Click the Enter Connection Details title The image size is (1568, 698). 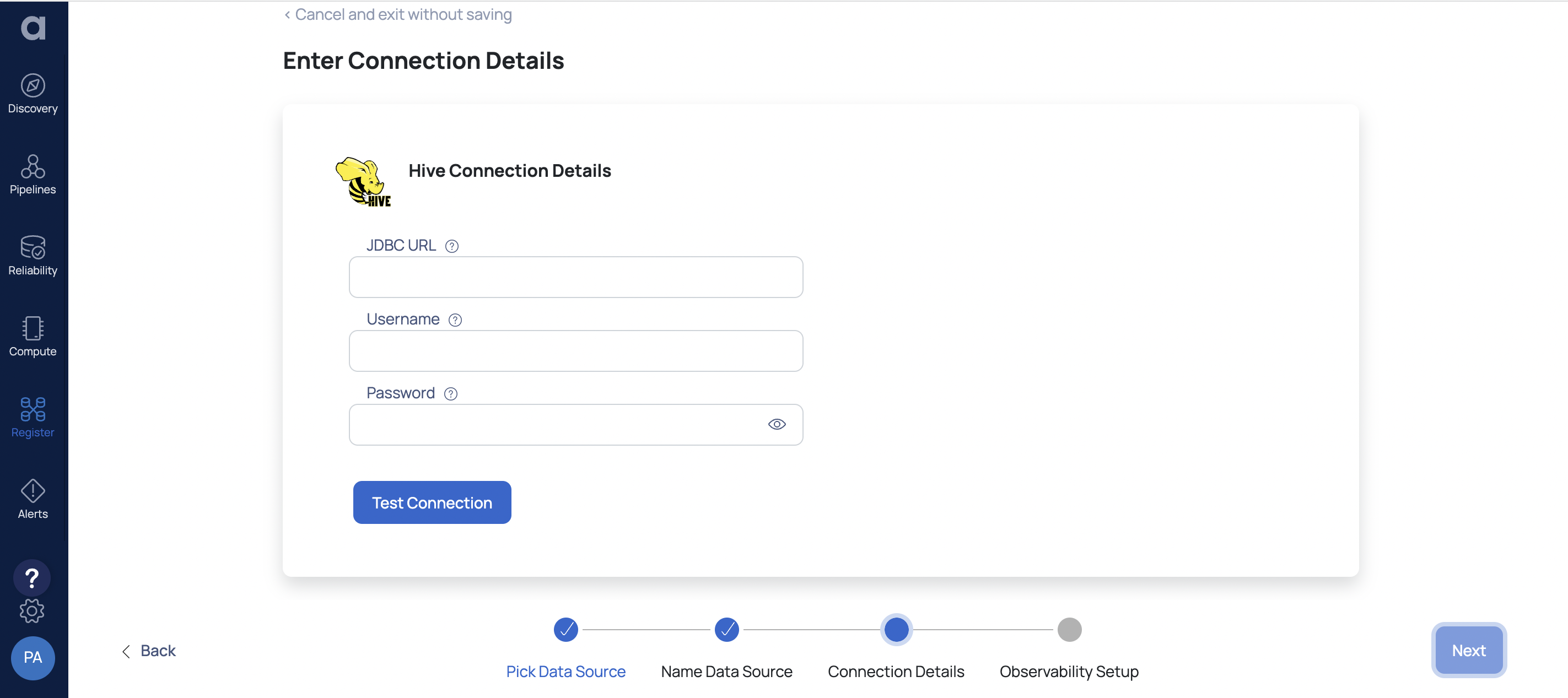click(424, 60)
